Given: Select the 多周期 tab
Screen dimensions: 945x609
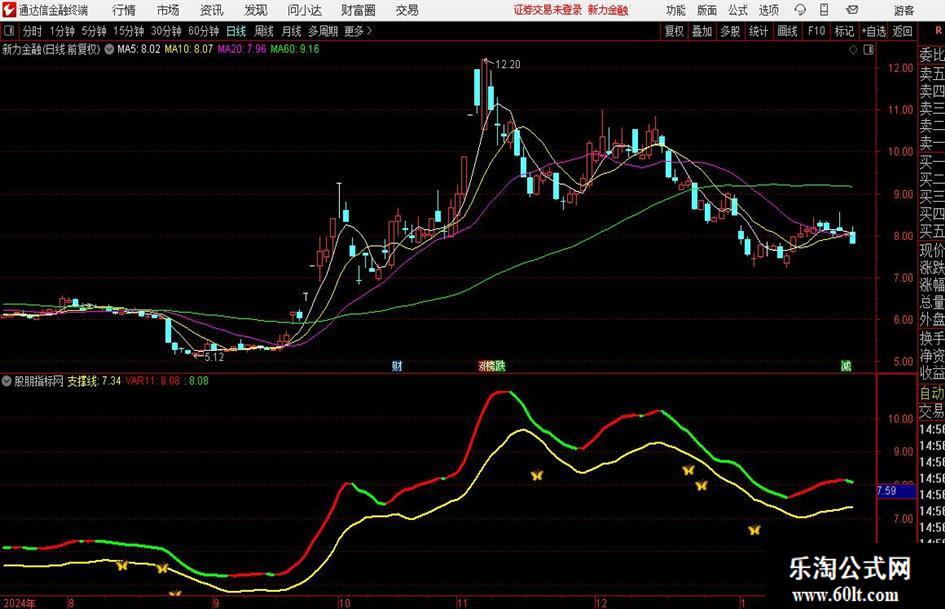Looking at the screenshot, I should point(322,31).
